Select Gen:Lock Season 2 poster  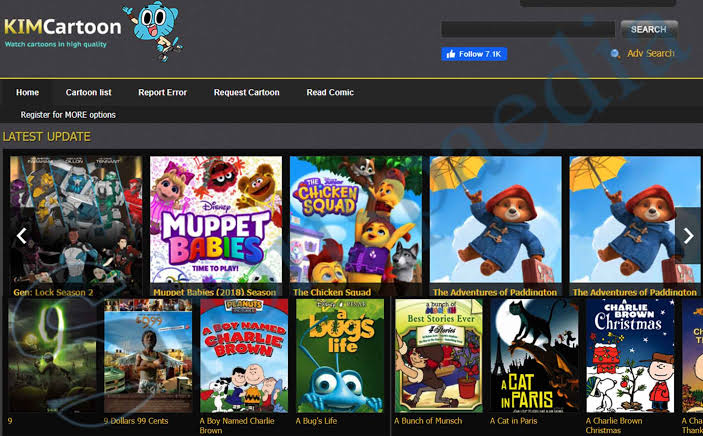[x=76, y=220]
